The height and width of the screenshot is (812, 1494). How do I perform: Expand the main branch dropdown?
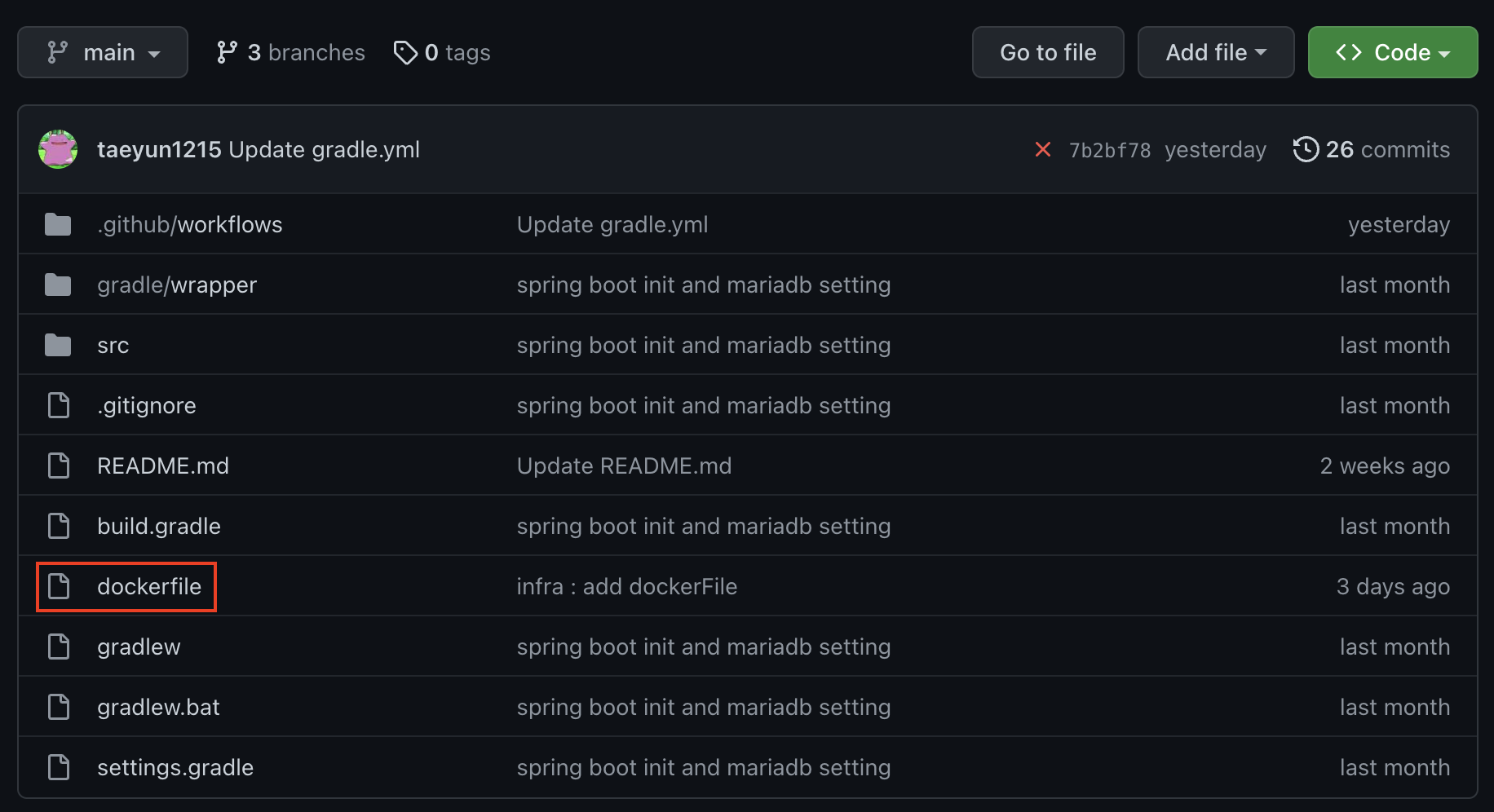pyautogui.click(x=103, y=52)
